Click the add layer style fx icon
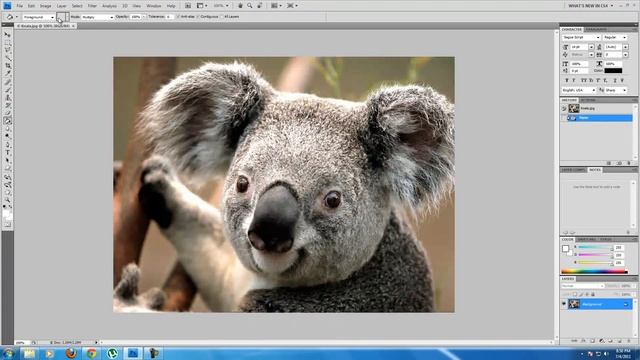 tap(584, 340)
